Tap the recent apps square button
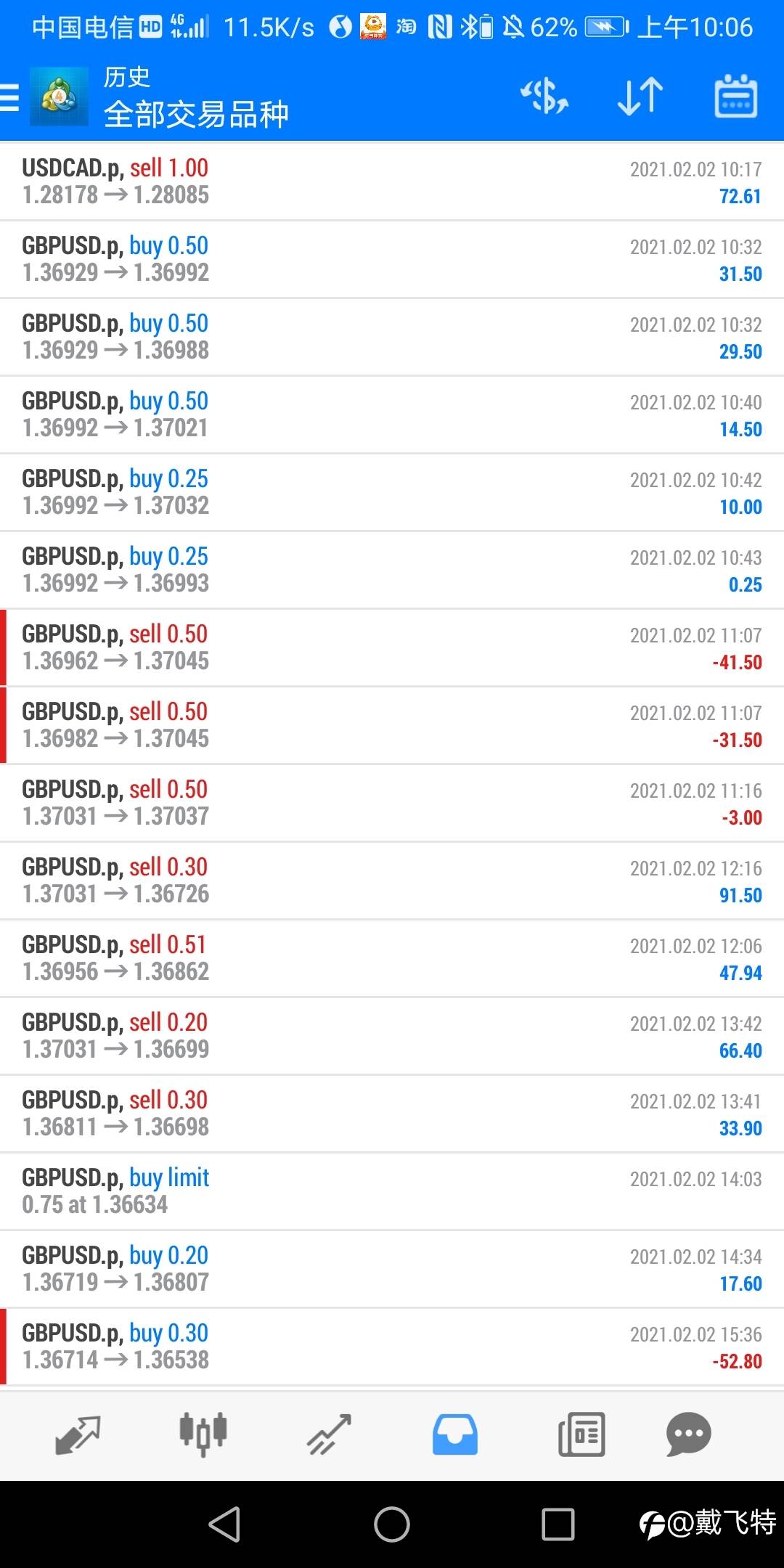 [558, 1524]
